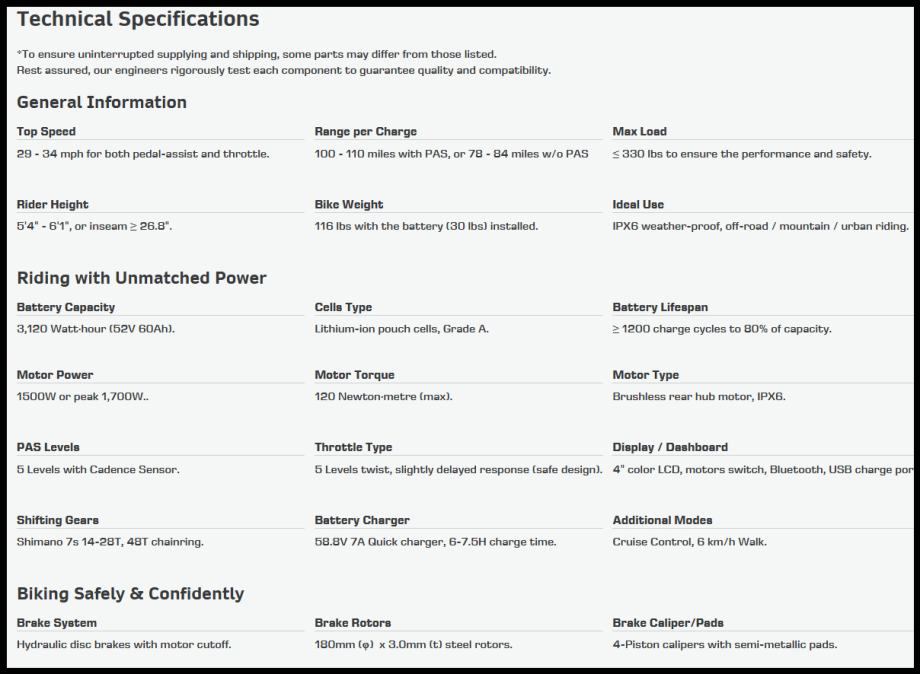Viewport: 920px width, 674px height.
Task: Click the Riding with Unmatched Power heading
Action: pos(142,278)
